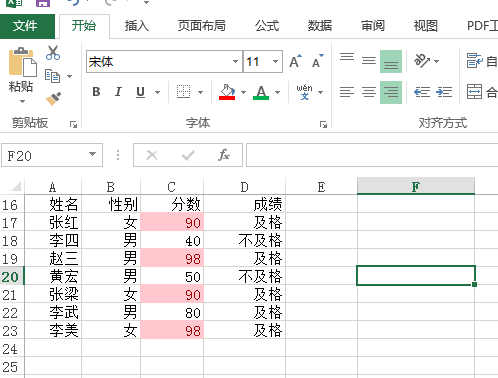498x378 pixels.
Task: Click the wén phonetic guide icon
Action: [305, 92]
